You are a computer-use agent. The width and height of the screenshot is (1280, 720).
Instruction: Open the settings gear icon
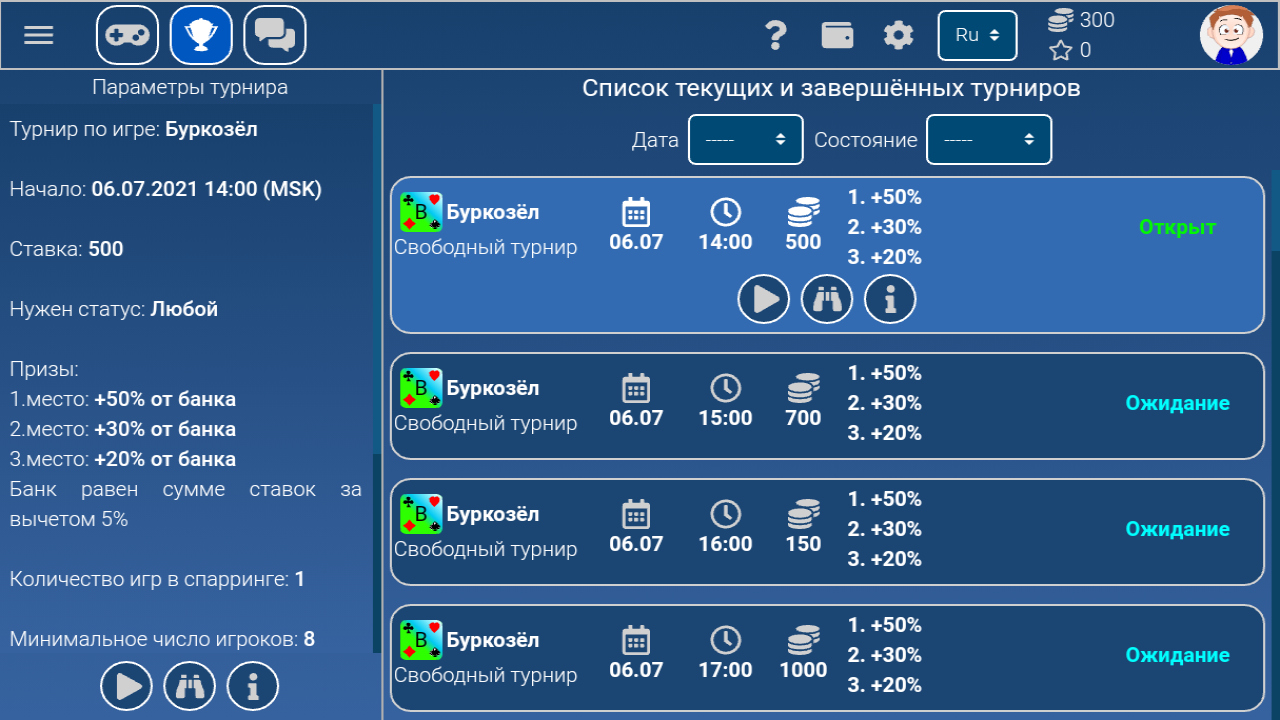tap(898, 34)
